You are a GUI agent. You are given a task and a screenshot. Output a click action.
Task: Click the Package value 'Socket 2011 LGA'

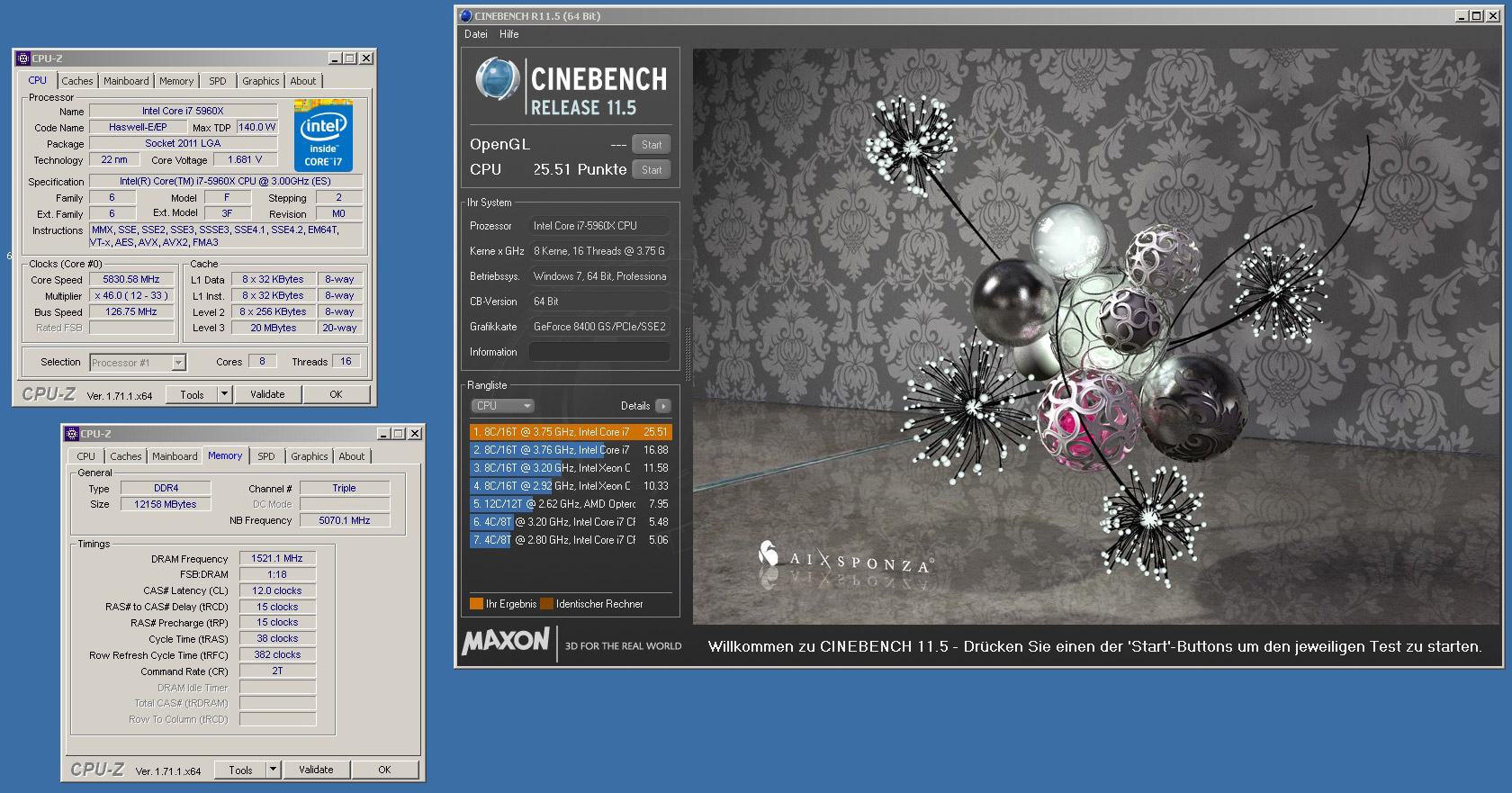click(183, 144)
